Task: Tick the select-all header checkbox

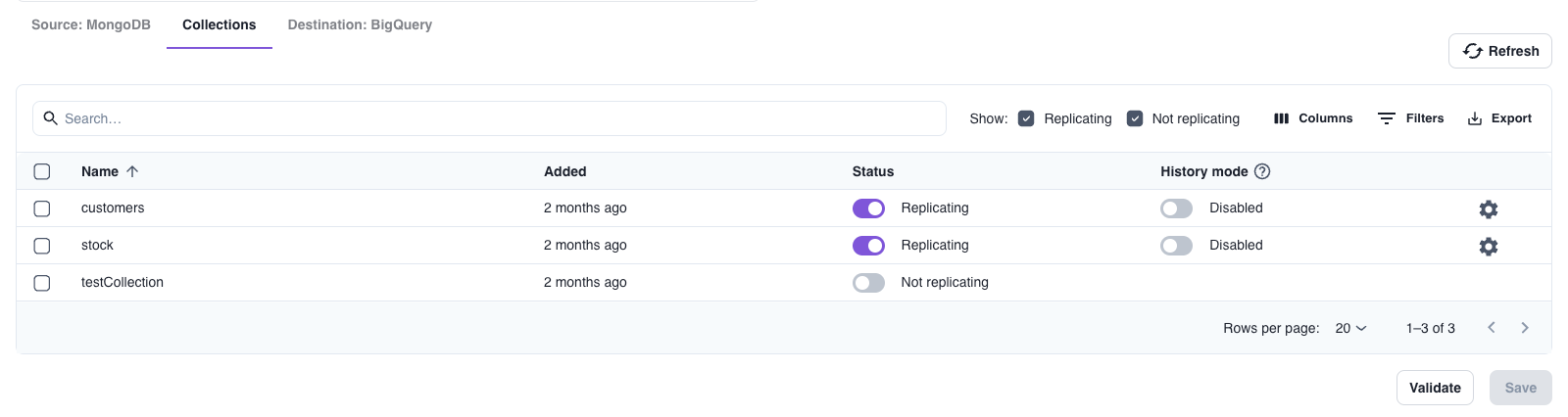Action: 42,171
